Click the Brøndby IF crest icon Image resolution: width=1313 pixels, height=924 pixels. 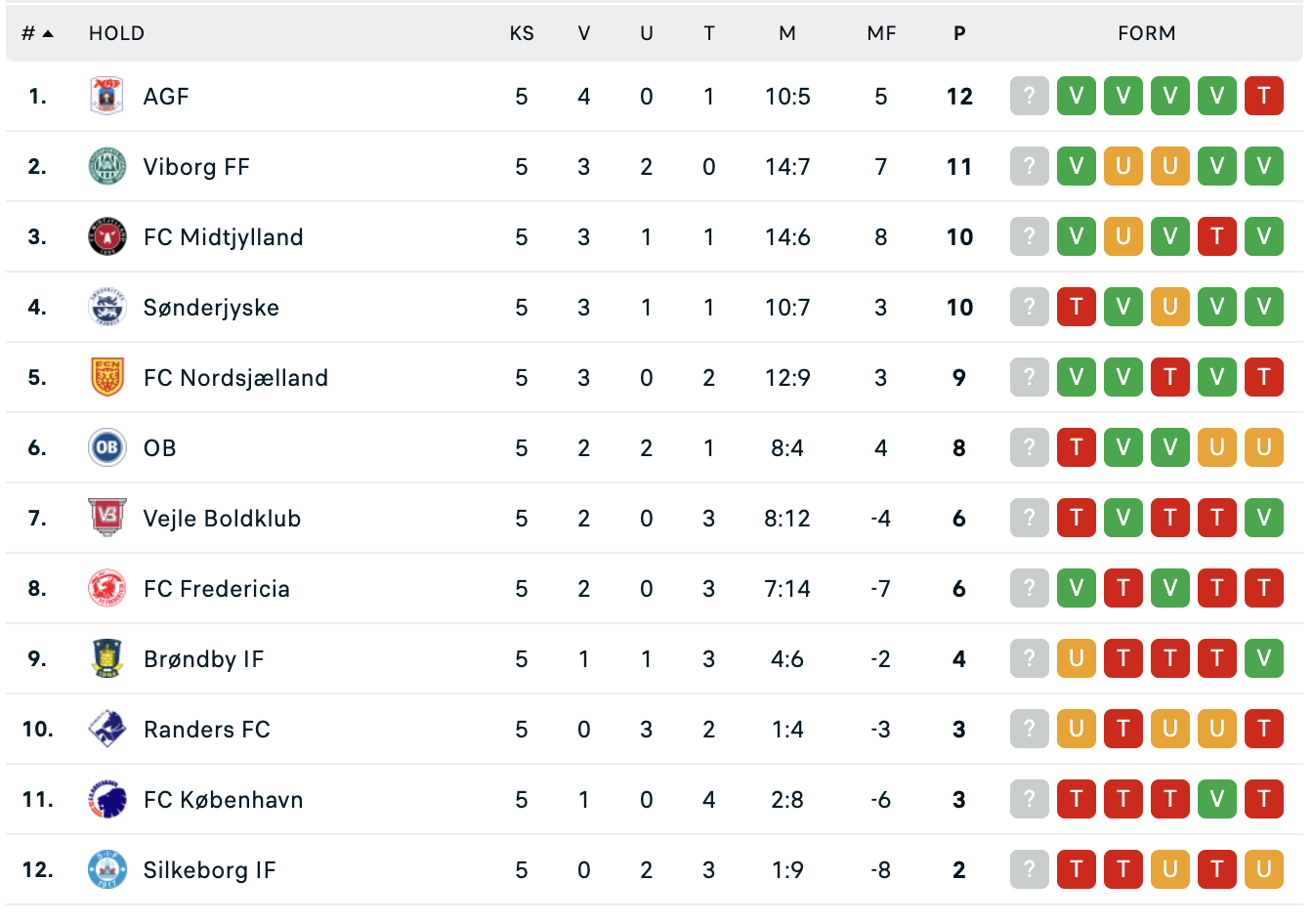(x=106, y=658)
